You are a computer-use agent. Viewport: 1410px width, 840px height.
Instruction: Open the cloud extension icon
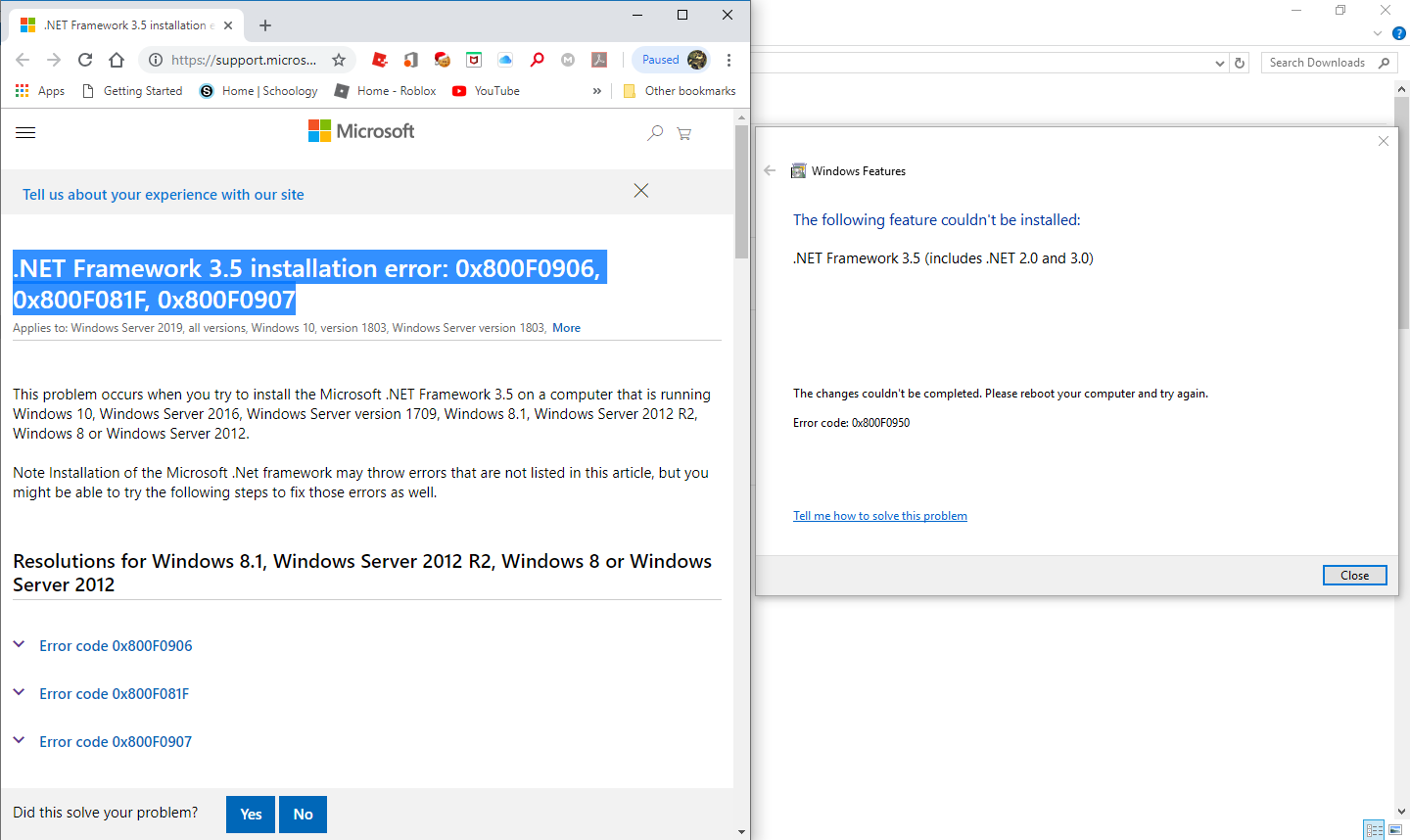tap(505, 60)
